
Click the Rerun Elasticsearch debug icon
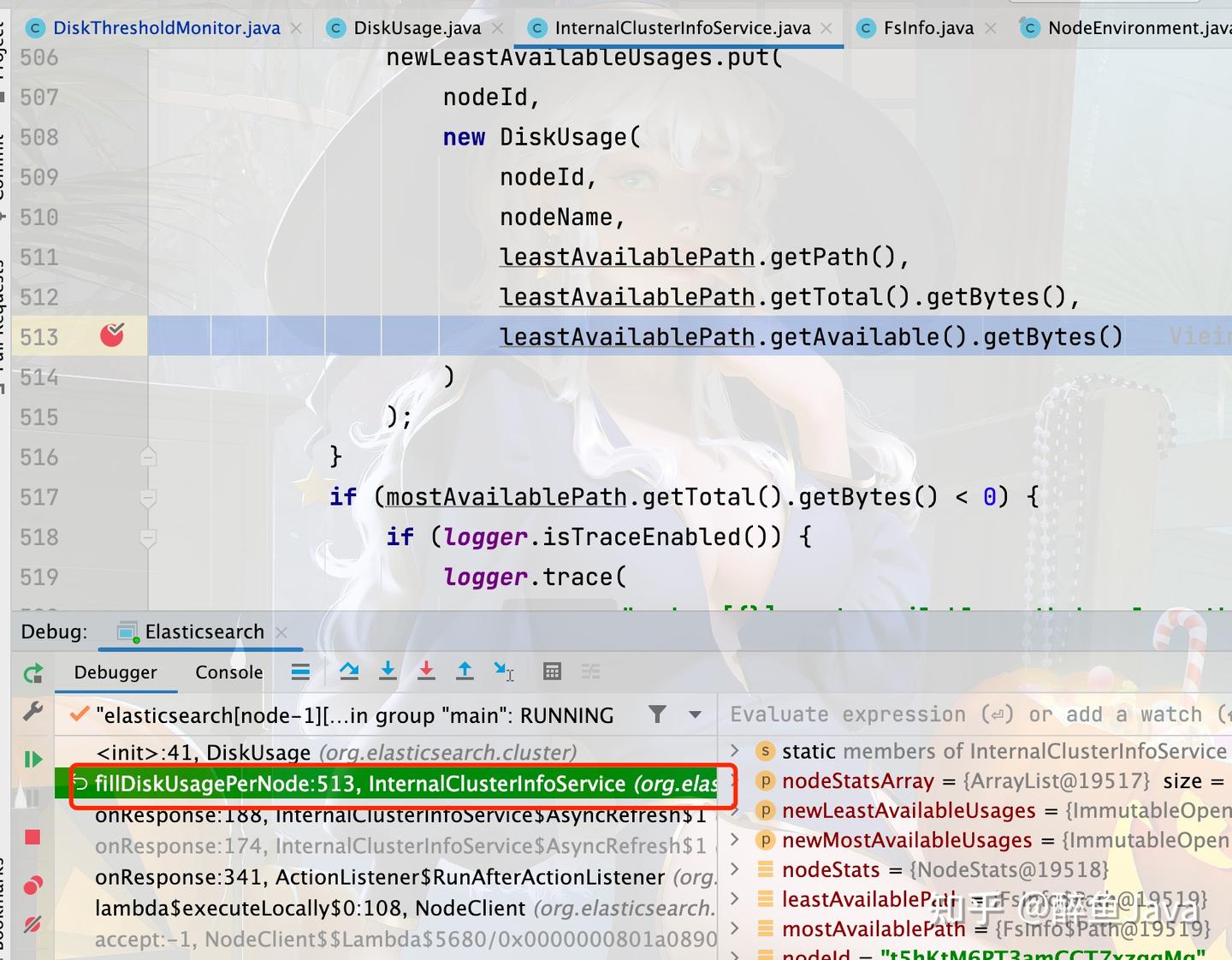[x=33, y=673]
